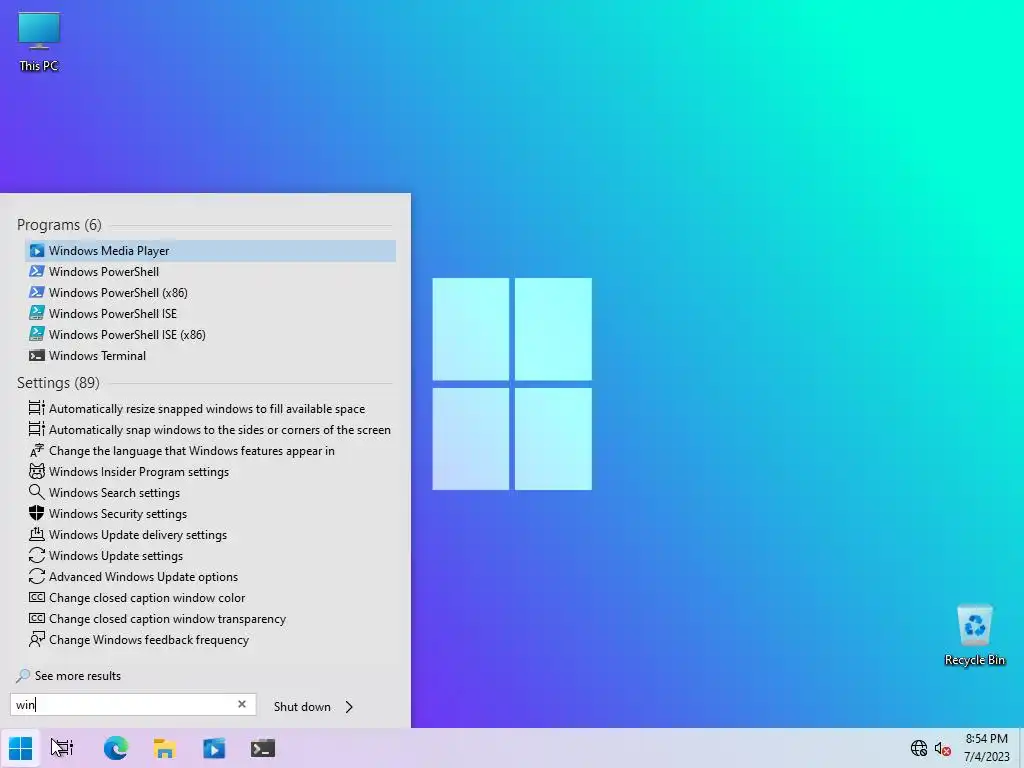Launch Microsoft Edge from the taskbar
This screenshot has height=768, width=1024.
116,748
